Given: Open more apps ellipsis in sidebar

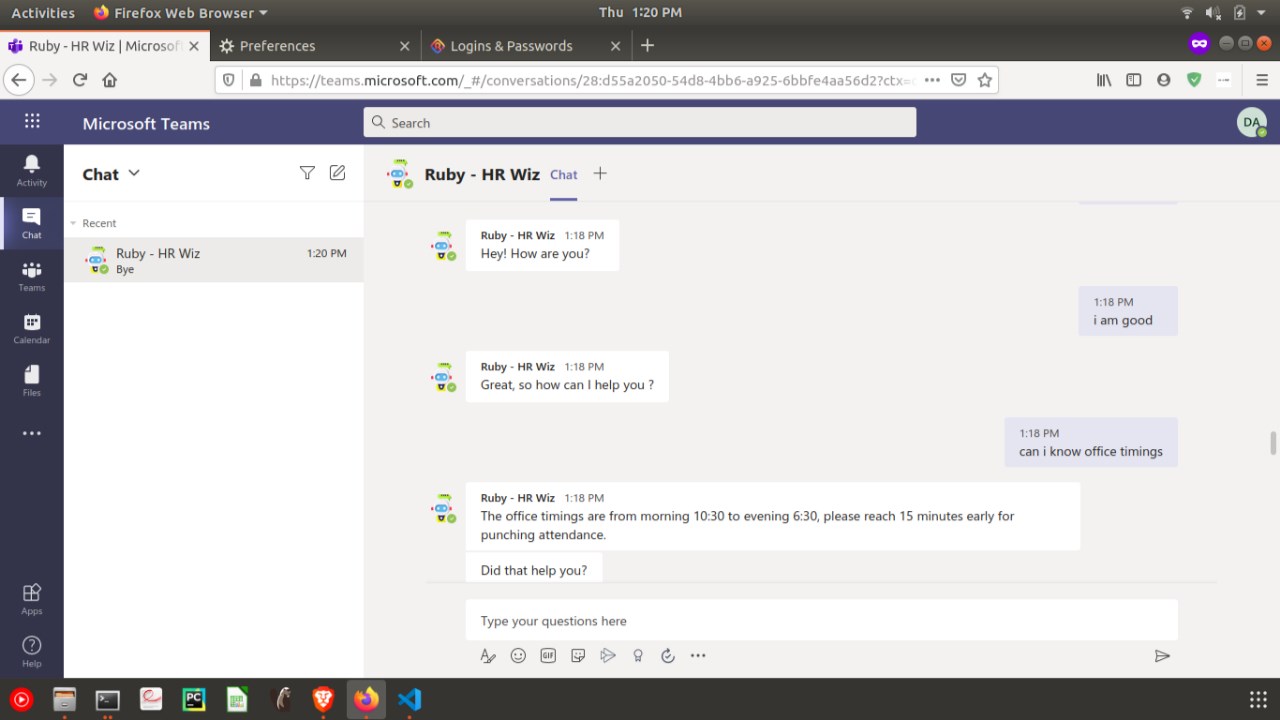Looking at the screenshot, I should 32,434.
